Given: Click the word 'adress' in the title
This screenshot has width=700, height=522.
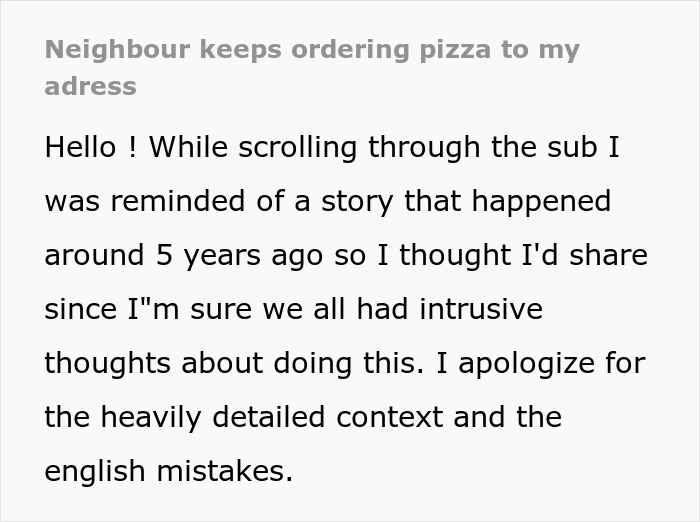Looking at the screenshot, I should coord(90,86).
